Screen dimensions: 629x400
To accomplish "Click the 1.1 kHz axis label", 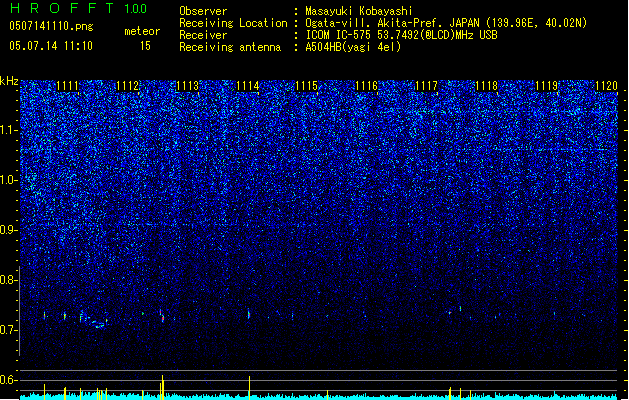I will (x=8, y=130).
